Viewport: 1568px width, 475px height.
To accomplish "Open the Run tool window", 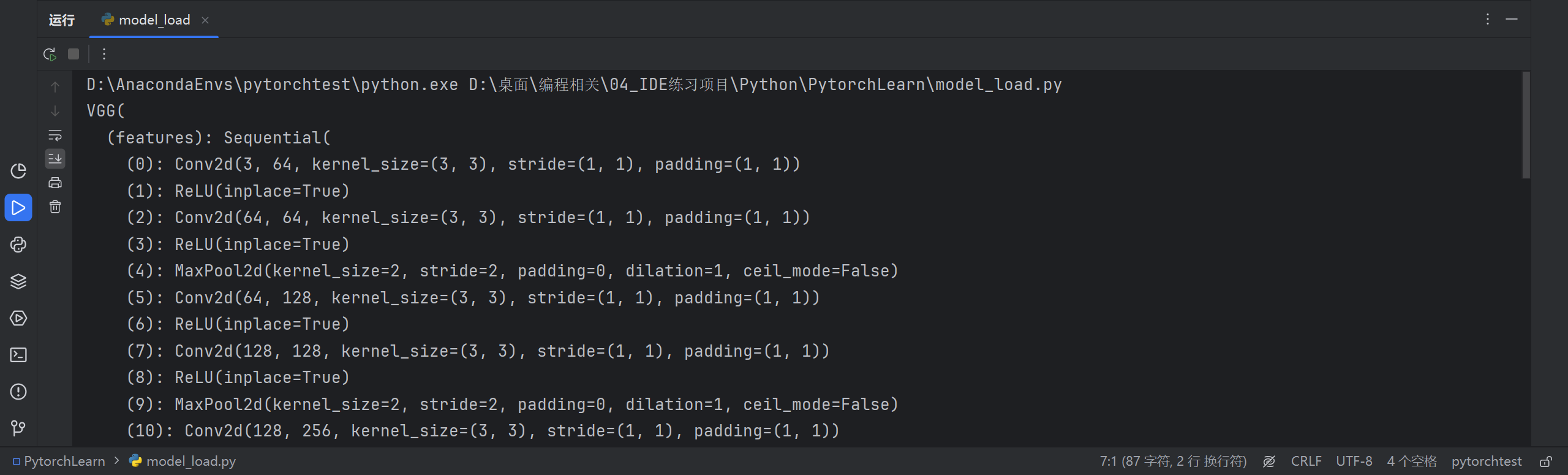I will coord(18,208).
